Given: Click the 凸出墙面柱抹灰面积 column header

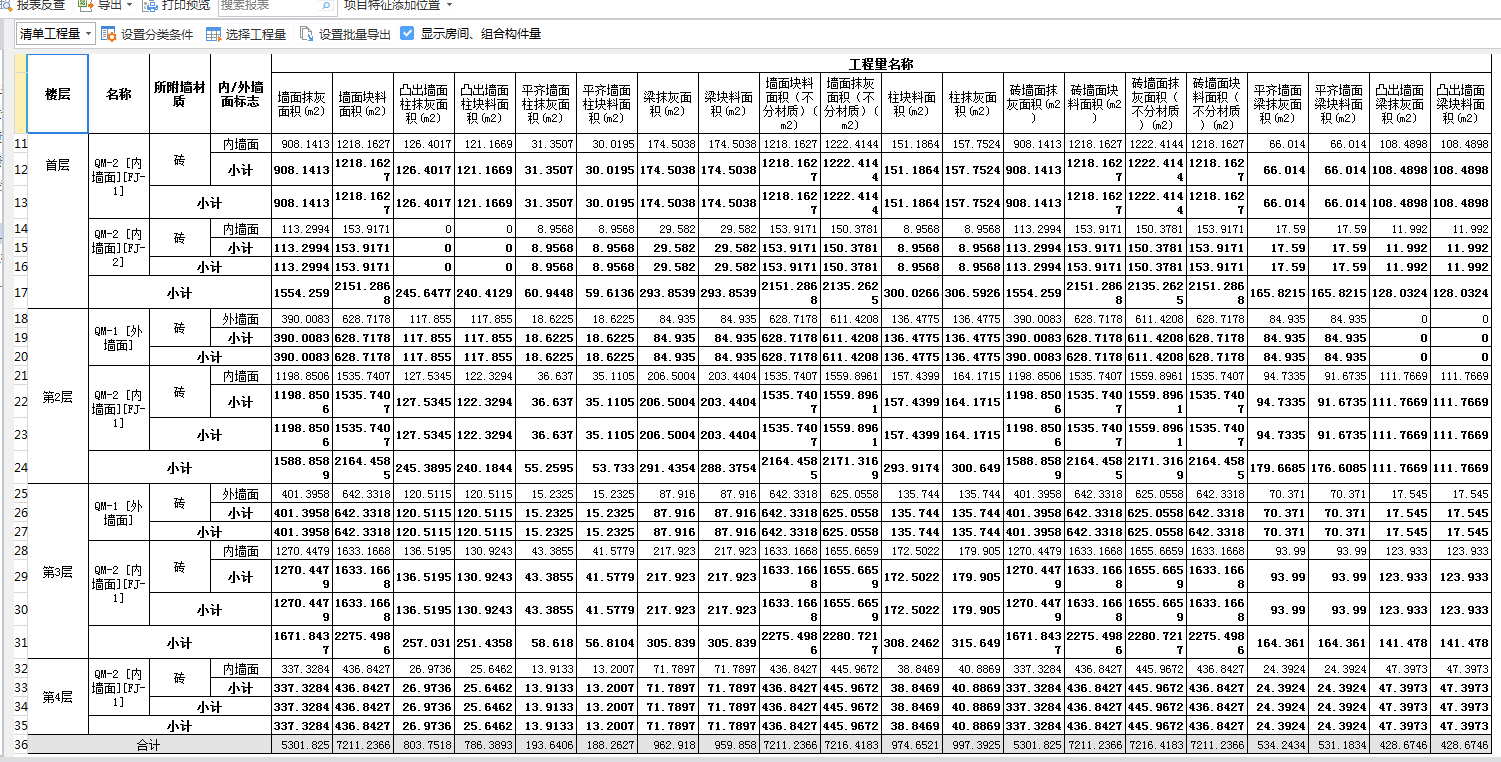Looking at the screenshot, I should tap(424, 104).
